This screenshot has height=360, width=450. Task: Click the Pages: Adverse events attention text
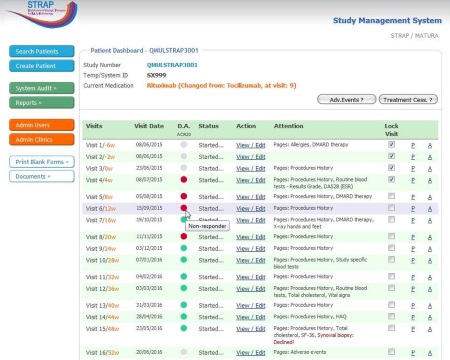click(300, 352)
